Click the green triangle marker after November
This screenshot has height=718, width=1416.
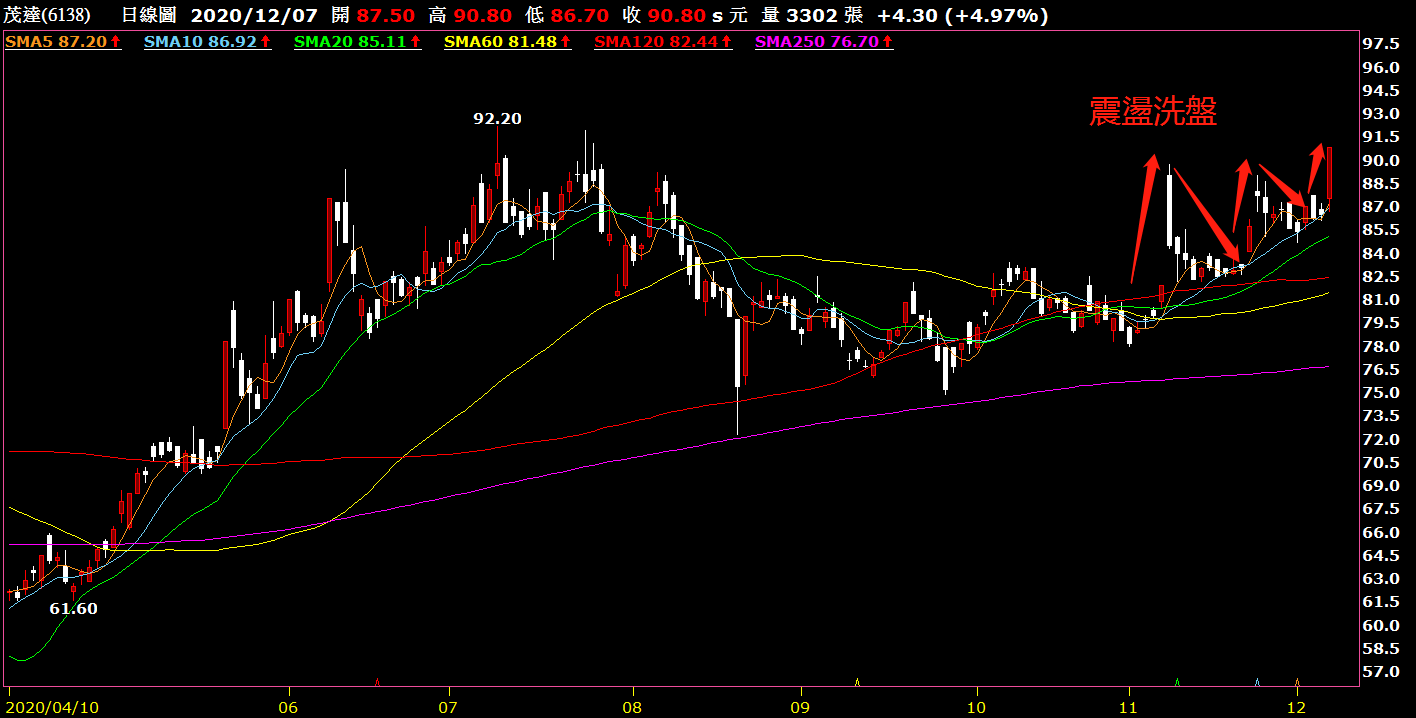1177,683
